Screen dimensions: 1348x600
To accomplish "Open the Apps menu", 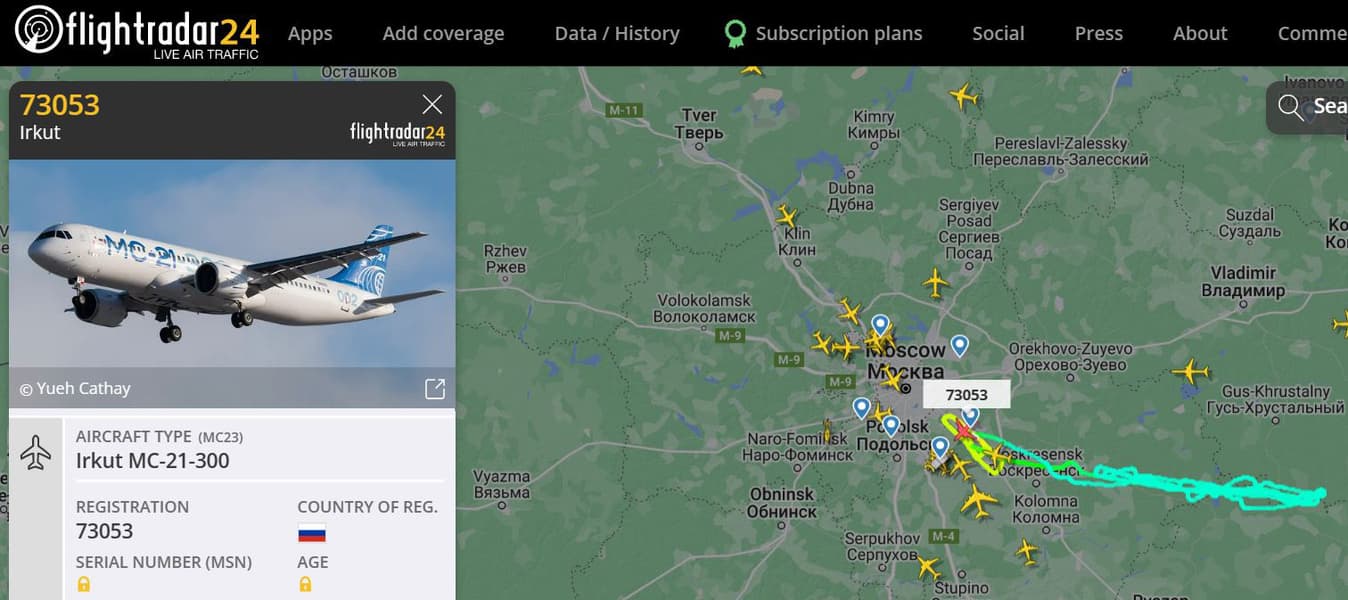I will (x=310, y=33).
